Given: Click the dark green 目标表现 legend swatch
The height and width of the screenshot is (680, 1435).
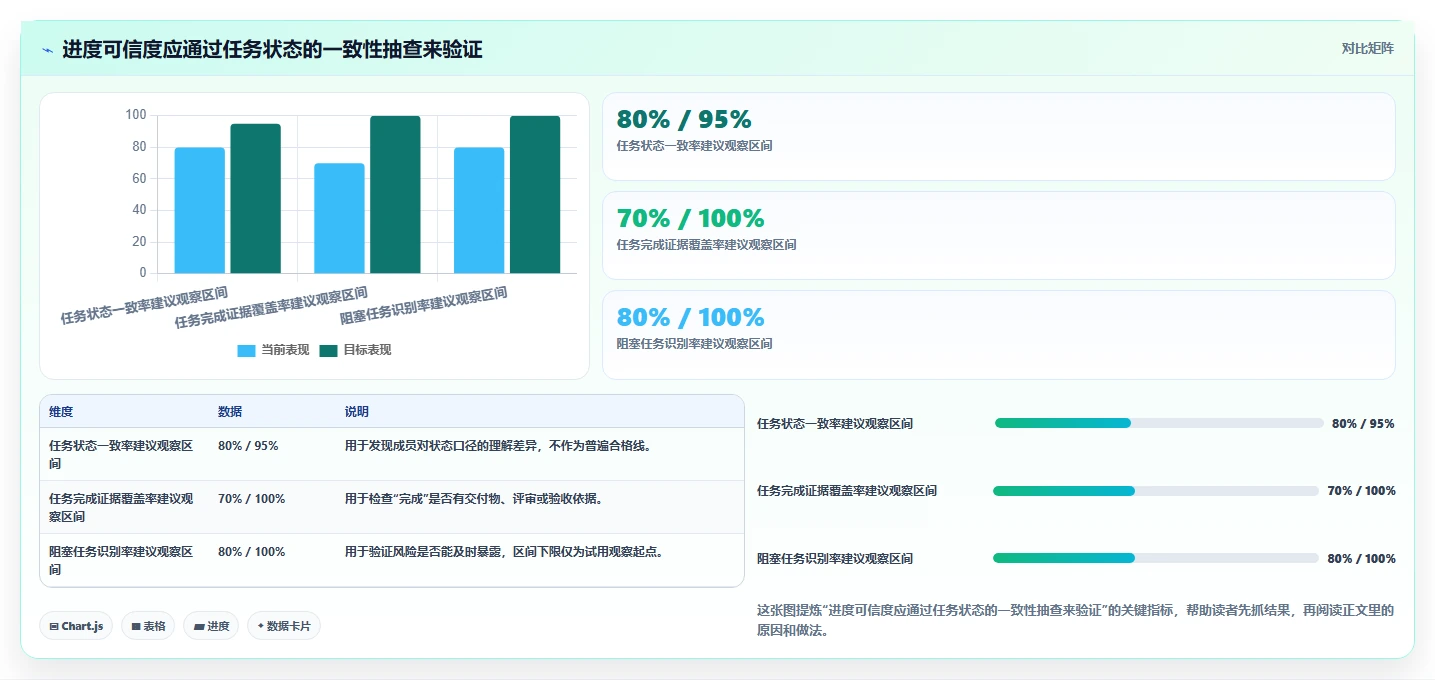Looking at the screenshot, I should pos(329,350).
